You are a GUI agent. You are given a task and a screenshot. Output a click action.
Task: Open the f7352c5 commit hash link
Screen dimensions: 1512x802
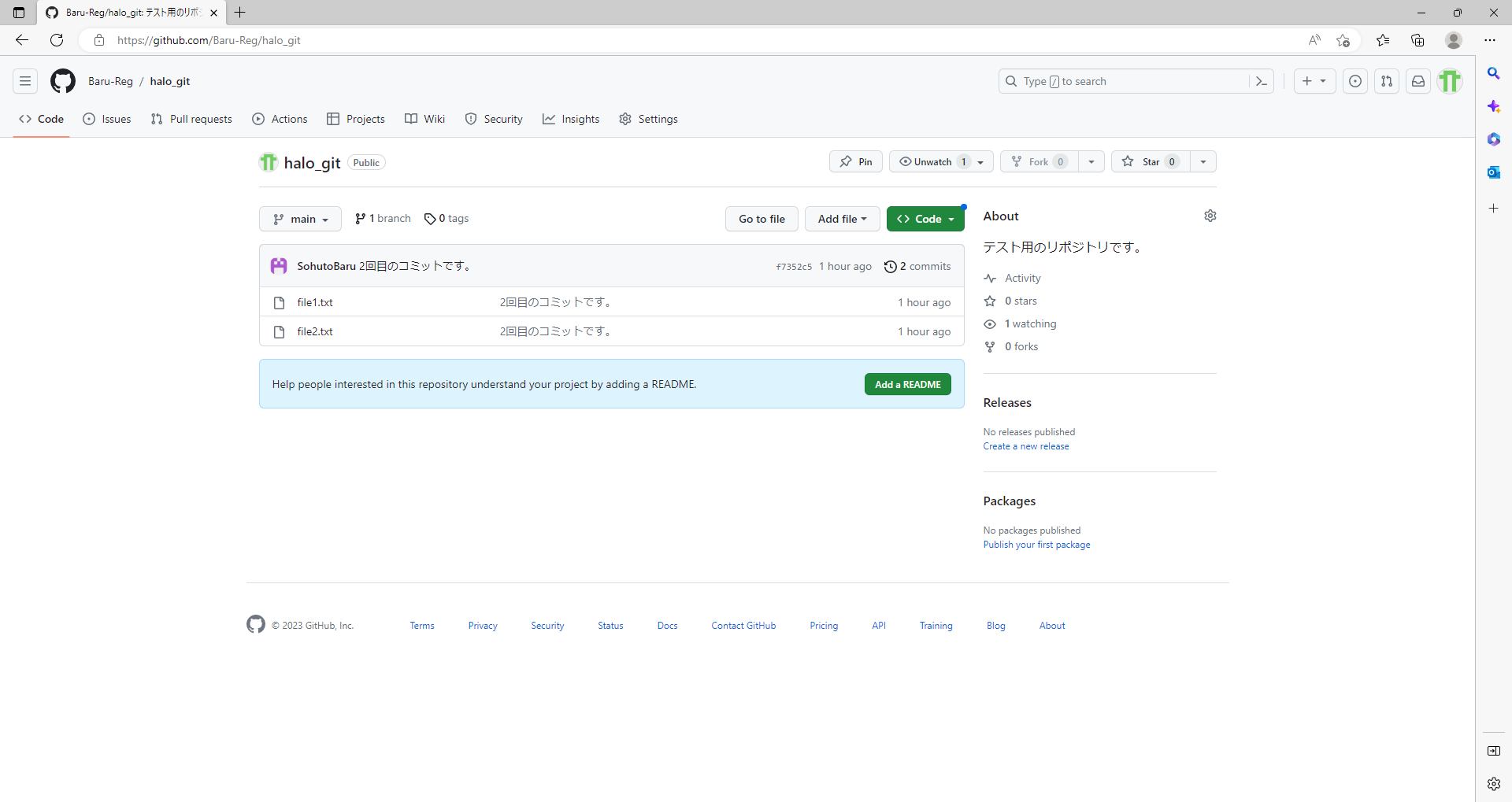click(794, 267)
